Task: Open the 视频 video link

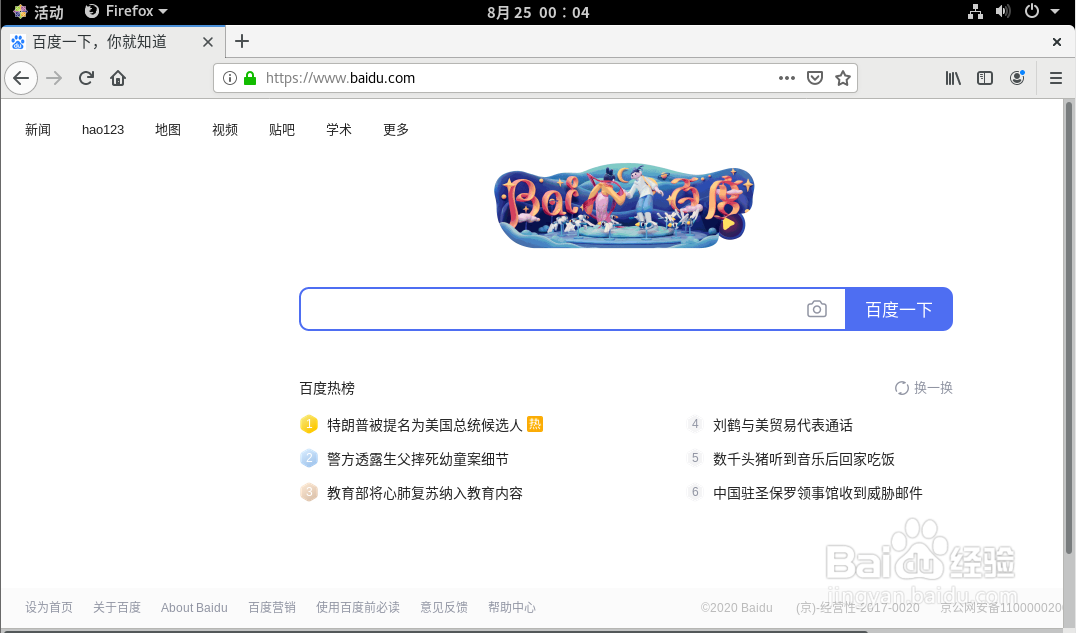Action: (x=225, y=130)
